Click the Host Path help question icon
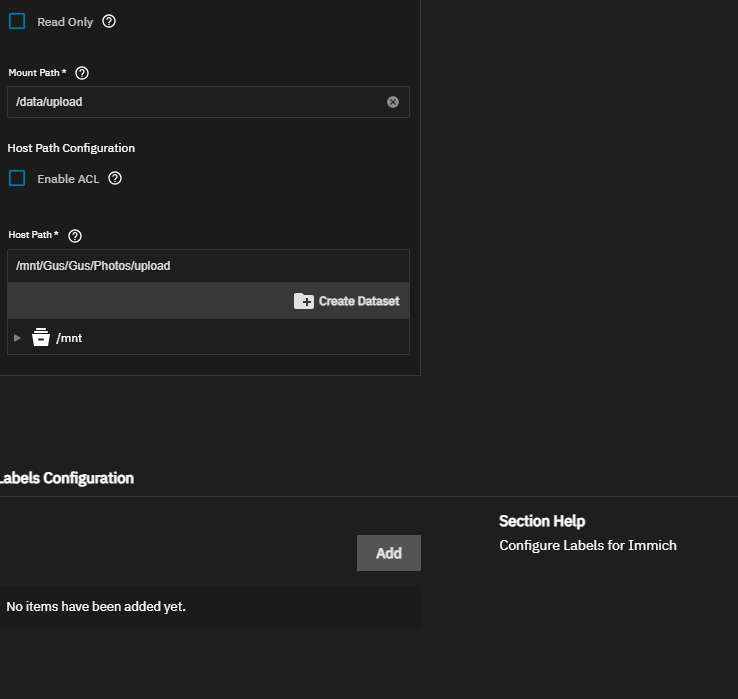Viewport: 738px width, 699px height. (75, 236)
